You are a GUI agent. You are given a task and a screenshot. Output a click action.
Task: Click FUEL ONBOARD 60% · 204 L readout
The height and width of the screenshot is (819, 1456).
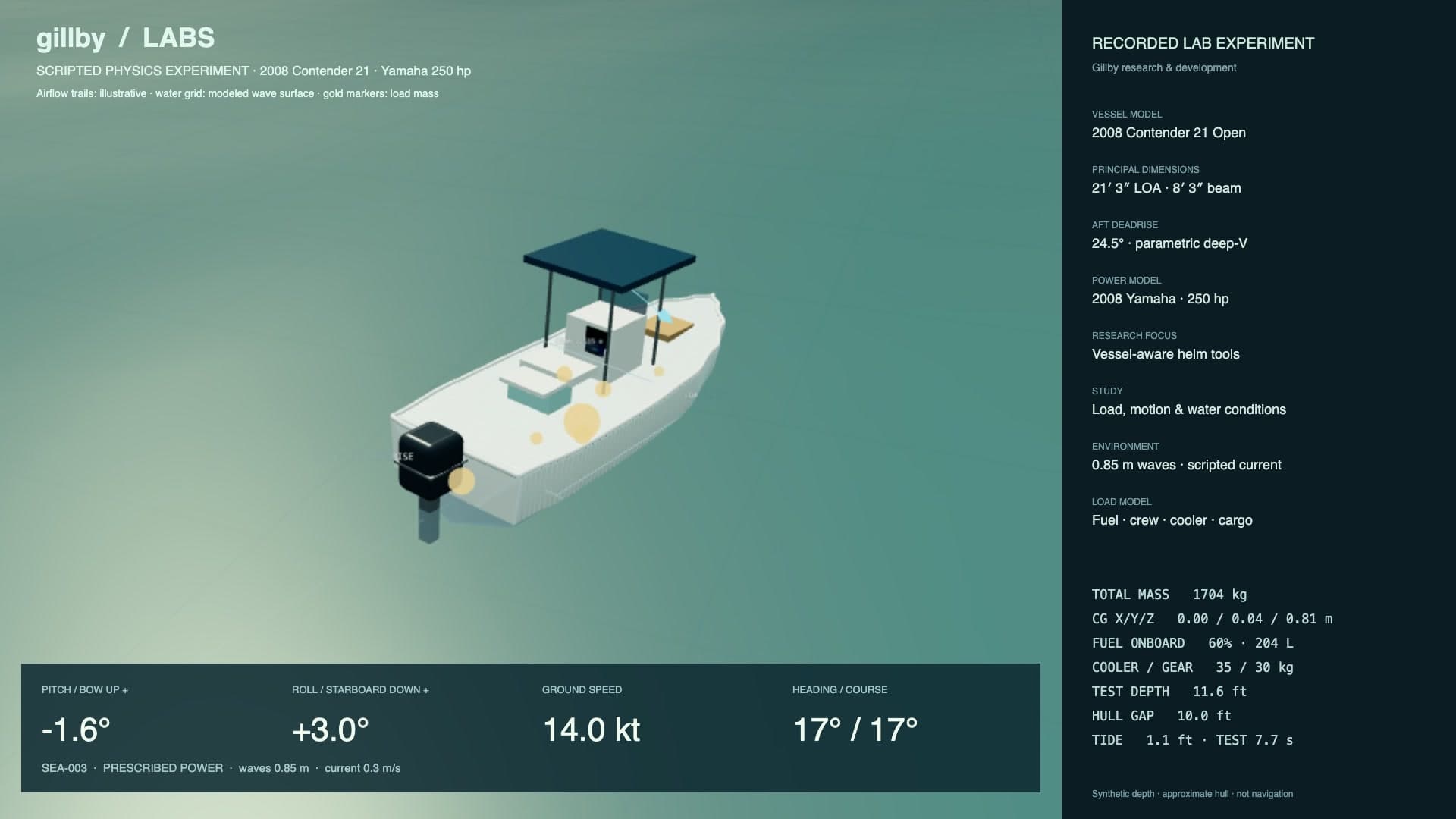click(1192, 643)
